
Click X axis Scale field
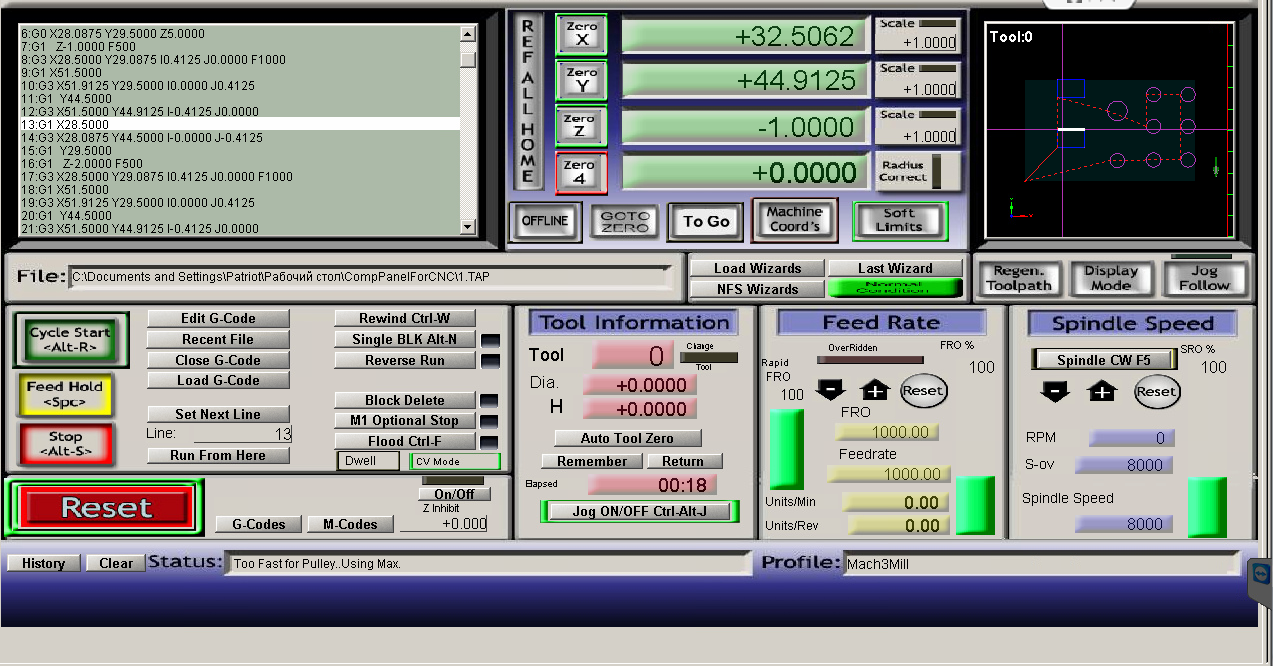click(917, 42)
